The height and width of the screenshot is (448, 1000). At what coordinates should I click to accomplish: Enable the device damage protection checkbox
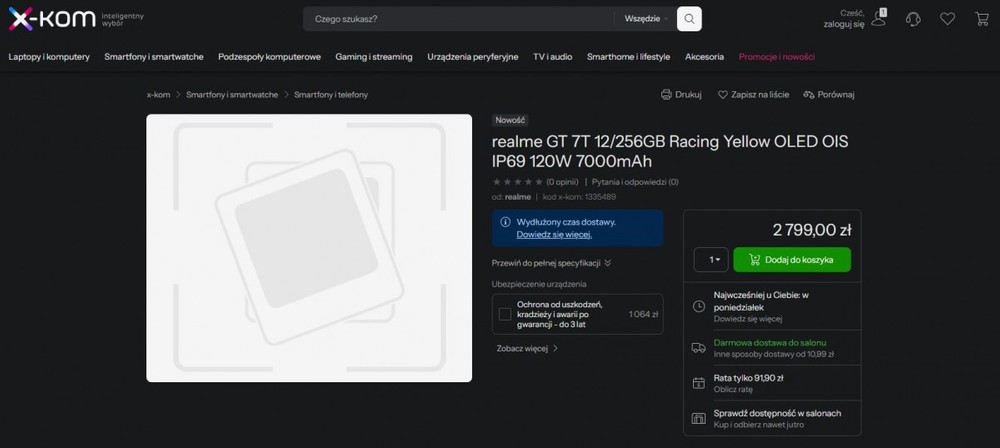click(505, 314)
